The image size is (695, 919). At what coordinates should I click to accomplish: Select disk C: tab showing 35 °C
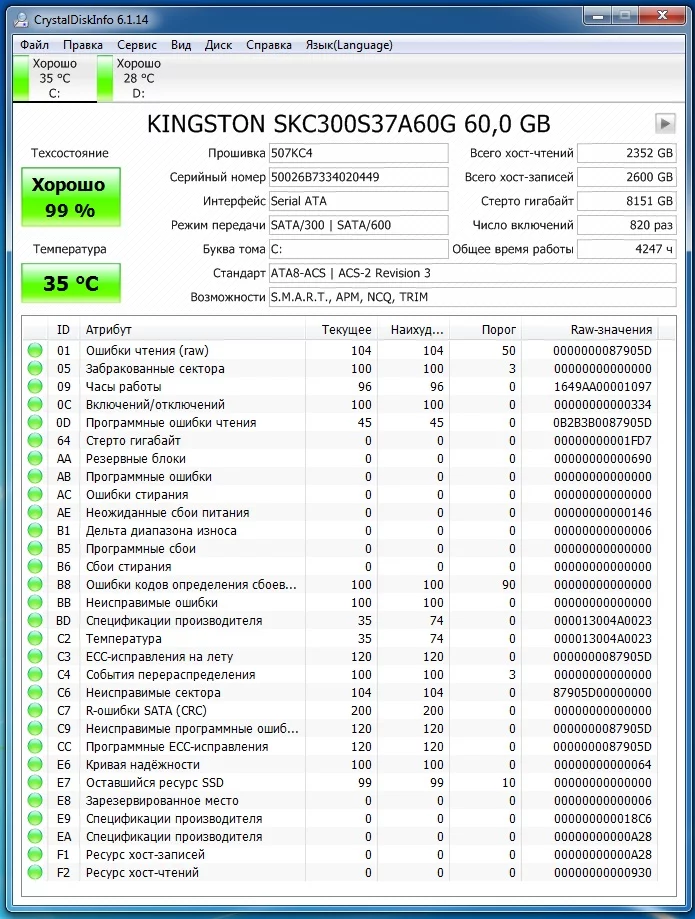54,78
